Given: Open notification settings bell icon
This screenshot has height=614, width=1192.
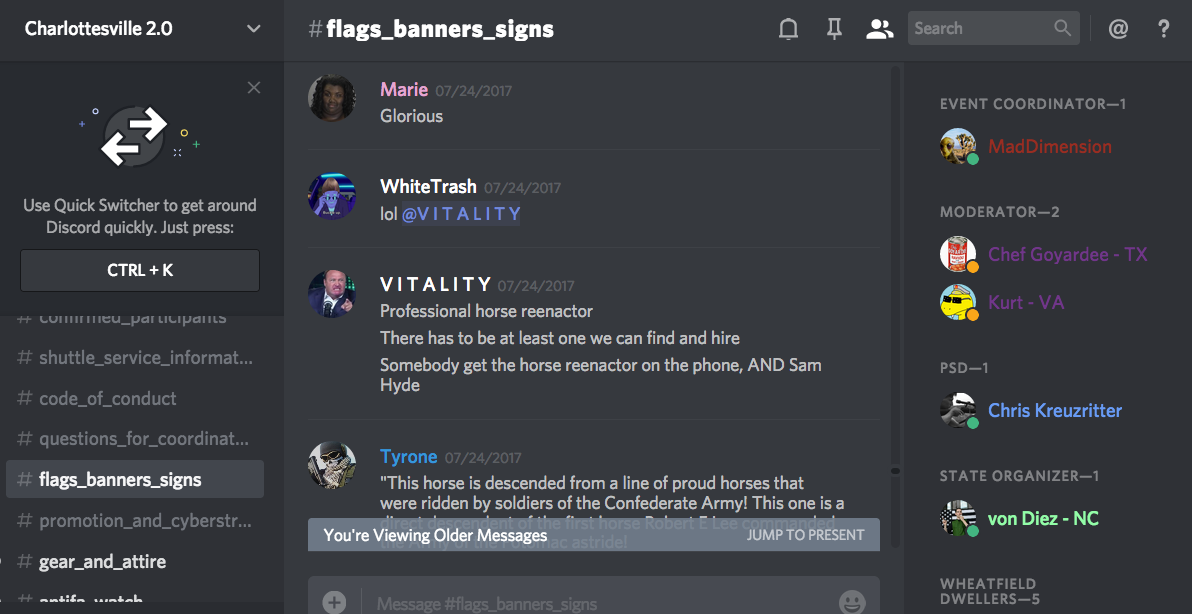Looking at the screenshot, I should click(x=788, y=29).
